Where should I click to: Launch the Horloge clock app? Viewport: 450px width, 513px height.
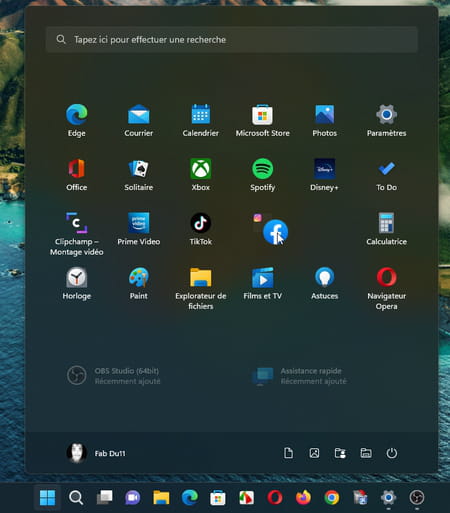pyautogui.click(x=77, y=283)
